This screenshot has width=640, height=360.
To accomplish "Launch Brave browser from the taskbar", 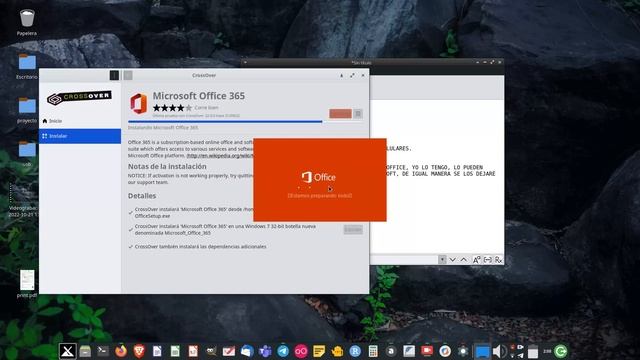I will click(x=139, y=351).
